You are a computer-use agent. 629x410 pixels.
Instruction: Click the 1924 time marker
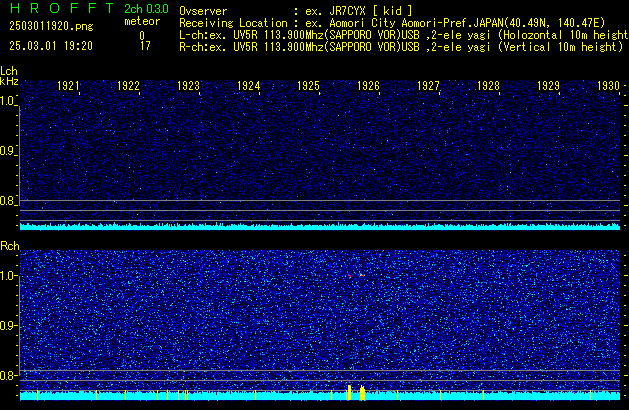(x=248, y=86)
